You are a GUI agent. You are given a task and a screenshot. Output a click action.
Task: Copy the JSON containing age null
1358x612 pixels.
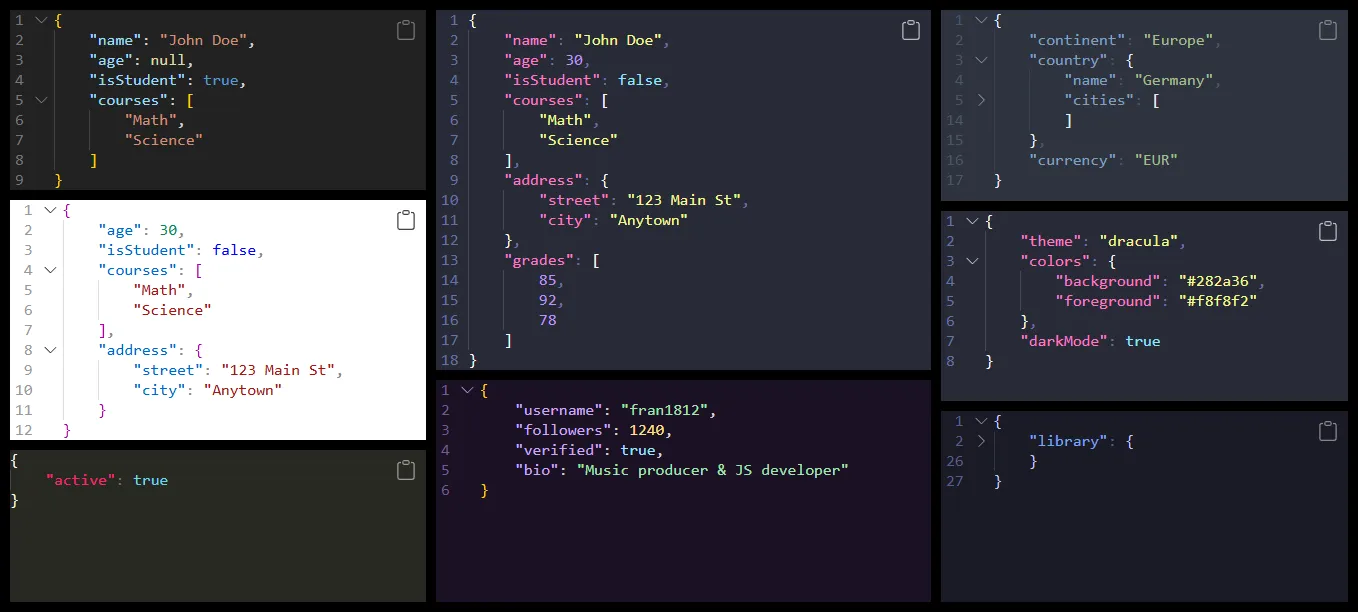click(406, 30)
